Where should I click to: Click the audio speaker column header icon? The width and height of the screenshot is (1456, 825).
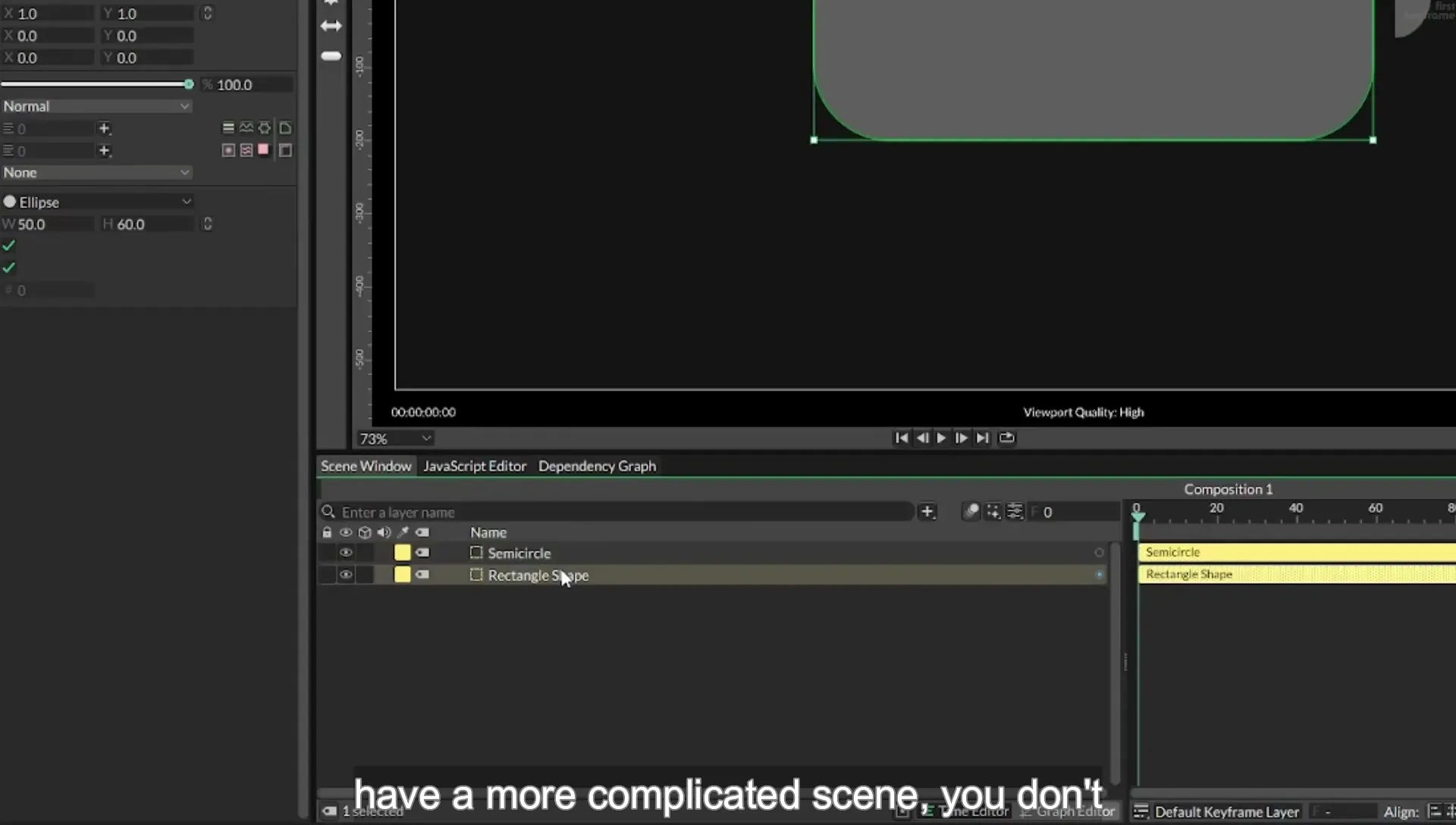[x=384, y=532]
